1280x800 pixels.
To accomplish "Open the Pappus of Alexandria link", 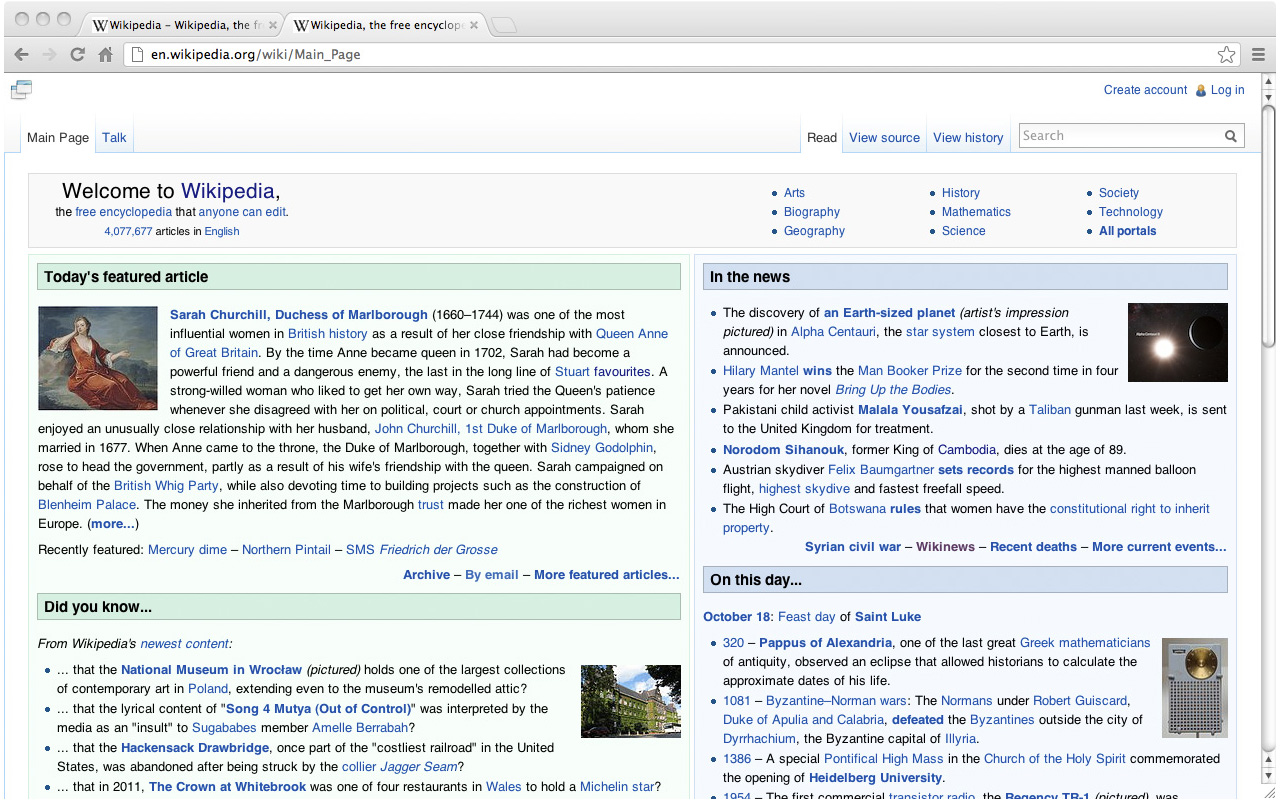I will pyautogui.click(x=825, y=643).
